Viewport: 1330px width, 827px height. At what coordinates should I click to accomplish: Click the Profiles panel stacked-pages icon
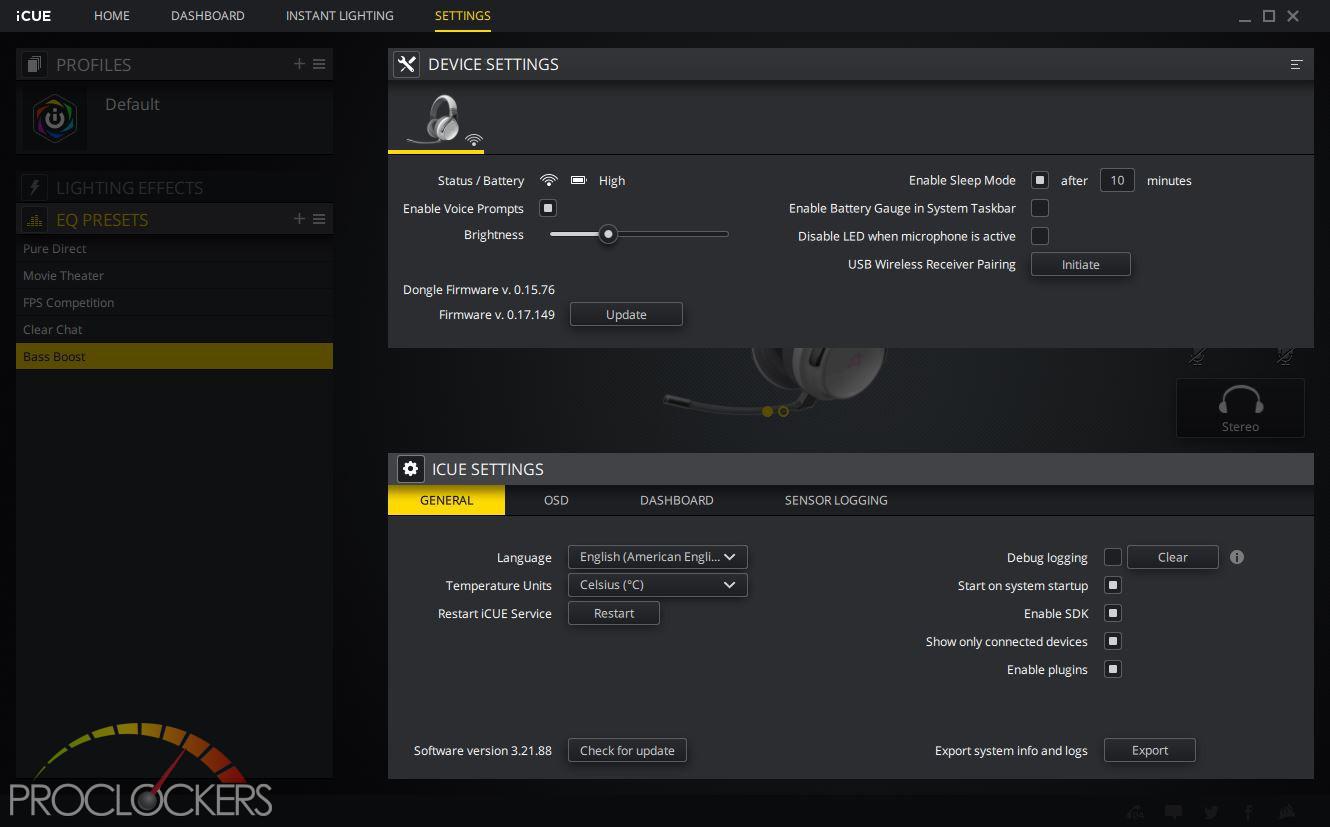coord(34,64)
